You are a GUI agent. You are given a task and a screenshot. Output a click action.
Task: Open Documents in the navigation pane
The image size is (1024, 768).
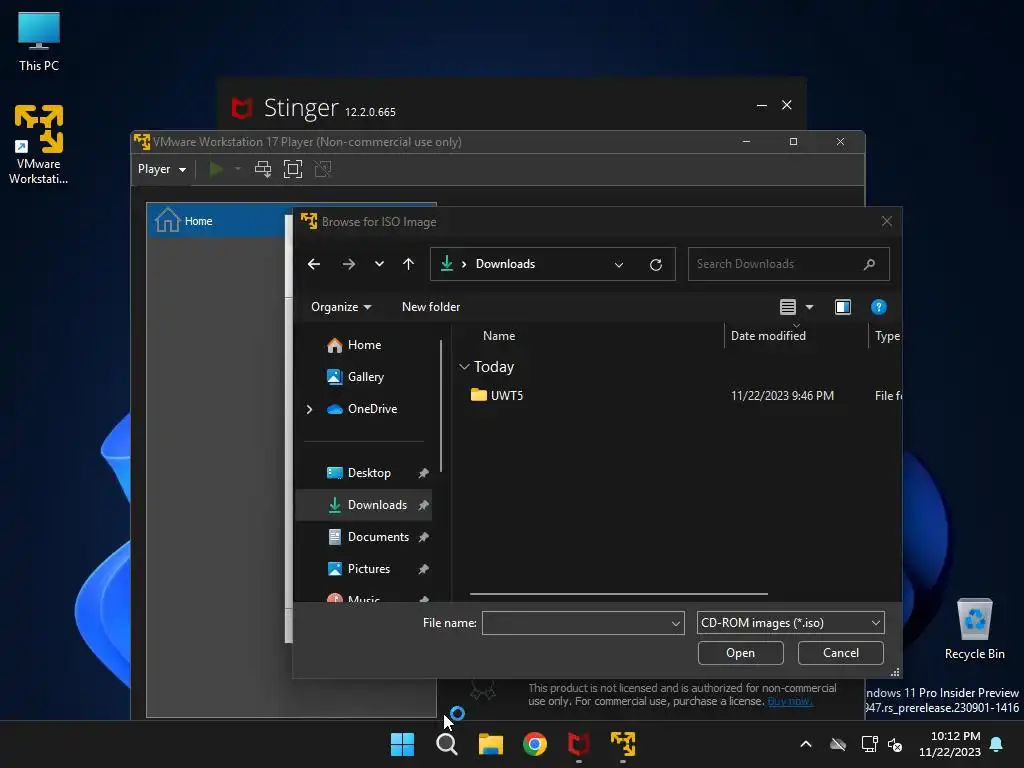pyautogui.click(x=378, y=537)
